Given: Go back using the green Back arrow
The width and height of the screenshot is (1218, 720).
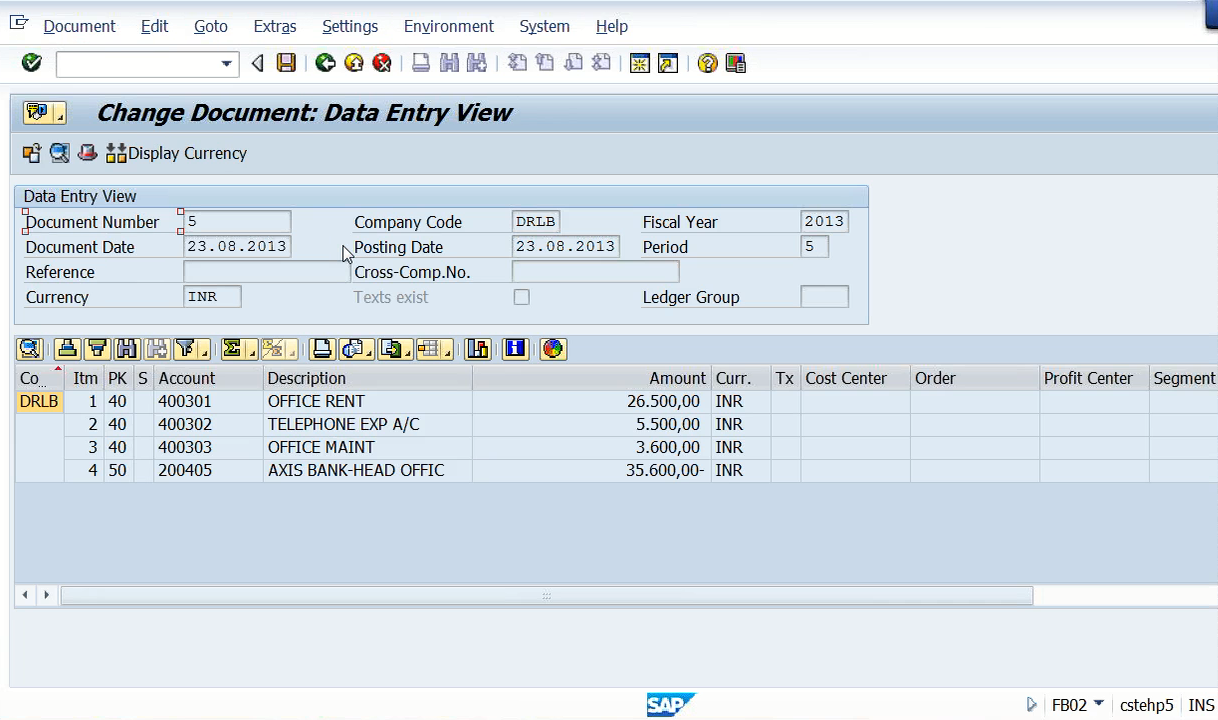Looking at the screenshot, I should pyautogui.click(x=325, y=63).
